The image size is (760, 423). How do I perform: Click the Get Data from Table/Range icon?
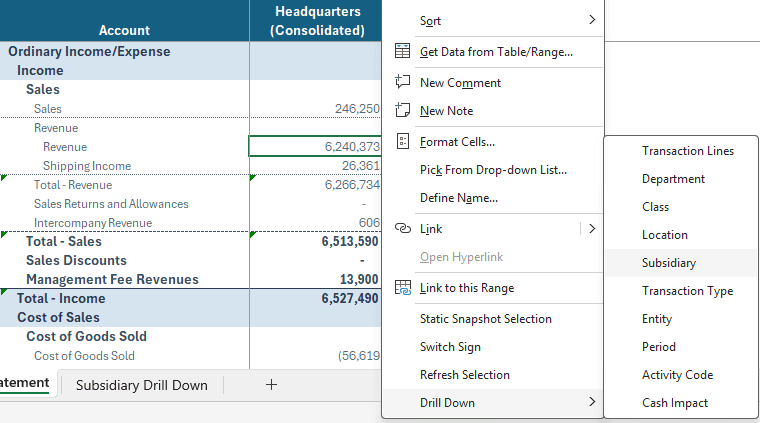point(402,51)
